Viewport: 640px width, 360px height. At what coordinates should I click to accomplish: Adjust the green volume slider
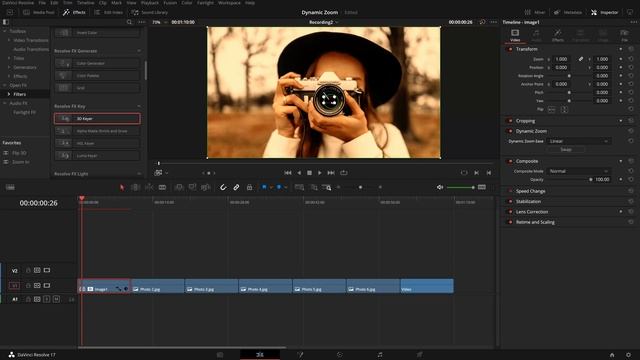coord(460,187)
